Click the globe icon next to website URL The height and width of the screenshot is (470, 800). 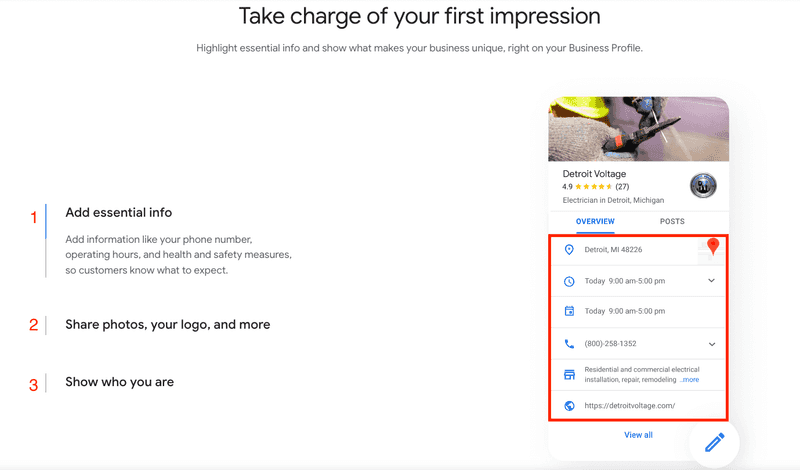click(x=569, y=406)
